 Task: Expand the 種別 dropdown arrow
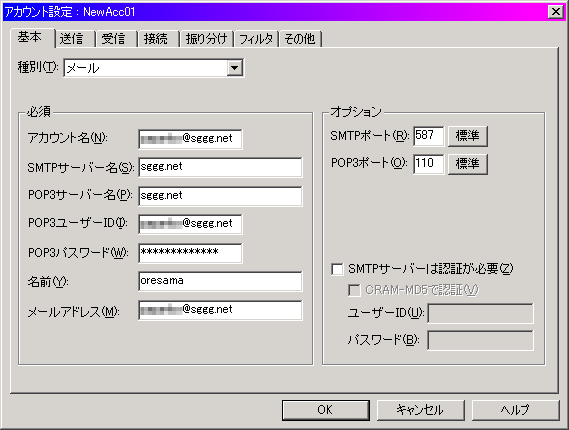coord(234,68)
